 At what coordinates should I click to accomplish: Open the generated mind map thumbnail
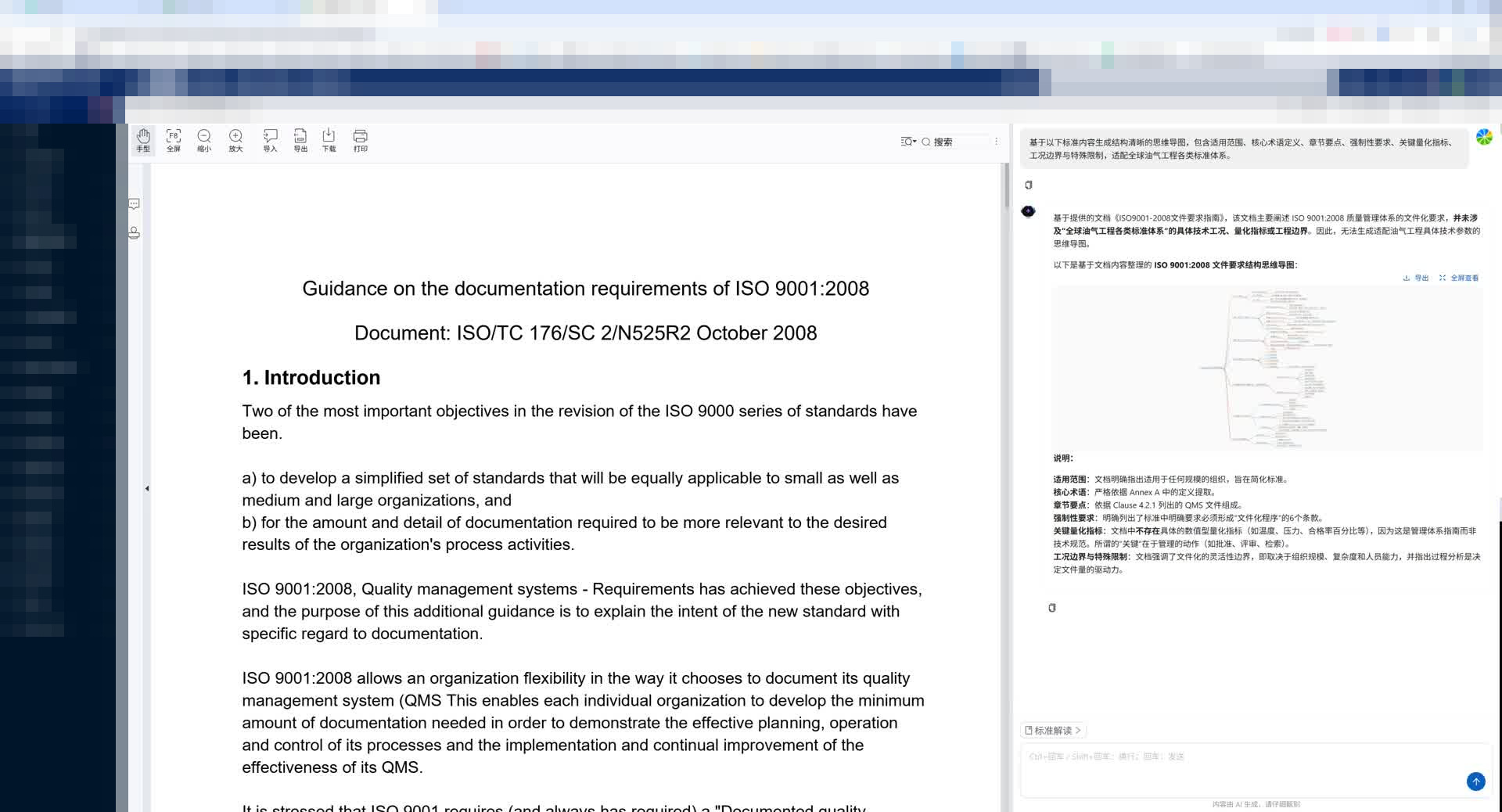coord(1267,368)
